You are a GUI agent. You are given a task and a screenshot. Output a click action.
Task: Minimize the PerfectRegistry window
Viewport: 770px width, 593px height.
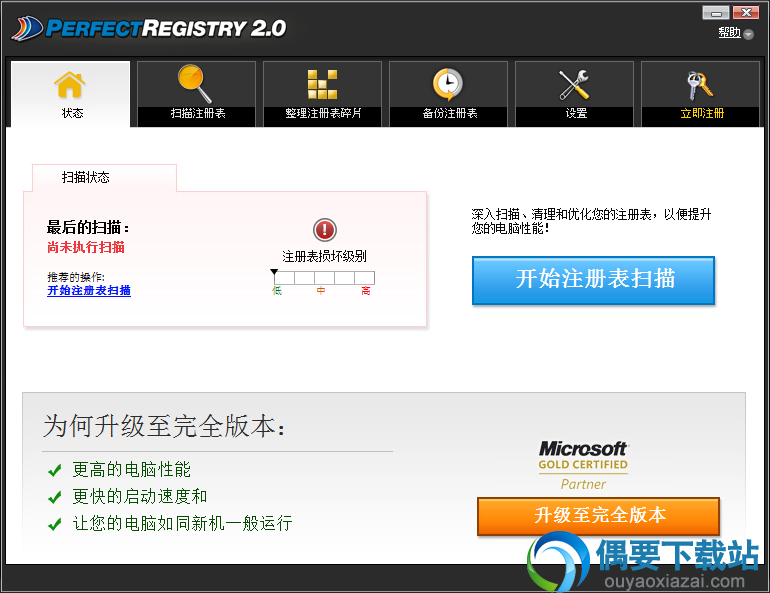pyautogui.click(x=715, y=13)
